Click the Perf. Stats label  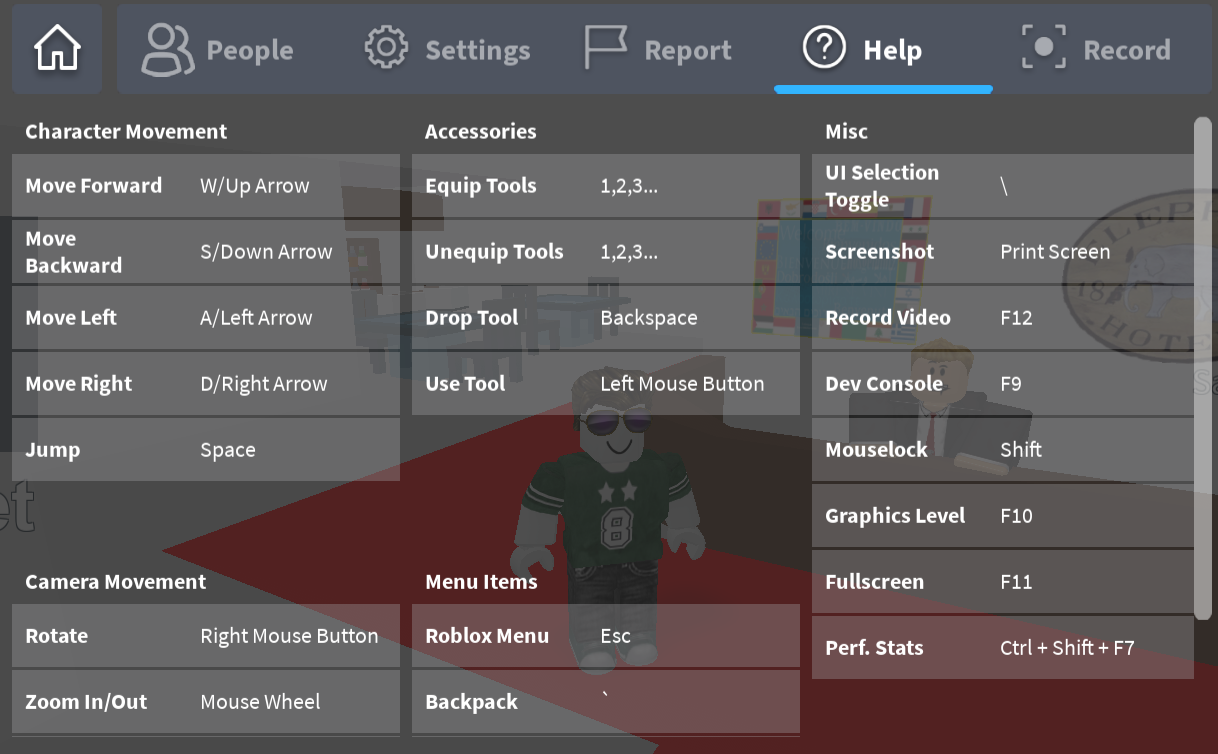tap(874, 648)
